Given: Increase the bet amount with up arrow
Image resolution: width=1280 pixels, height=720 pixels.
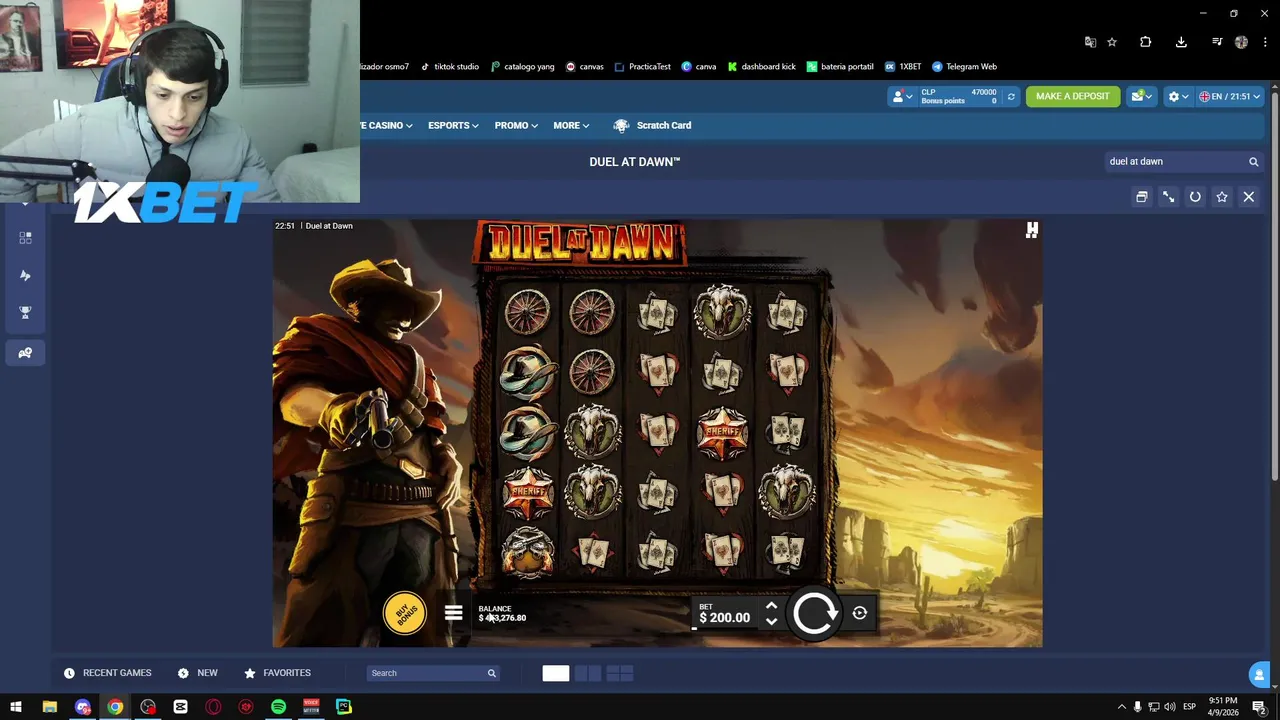Looking at the screenshot, I should (771, 605).
